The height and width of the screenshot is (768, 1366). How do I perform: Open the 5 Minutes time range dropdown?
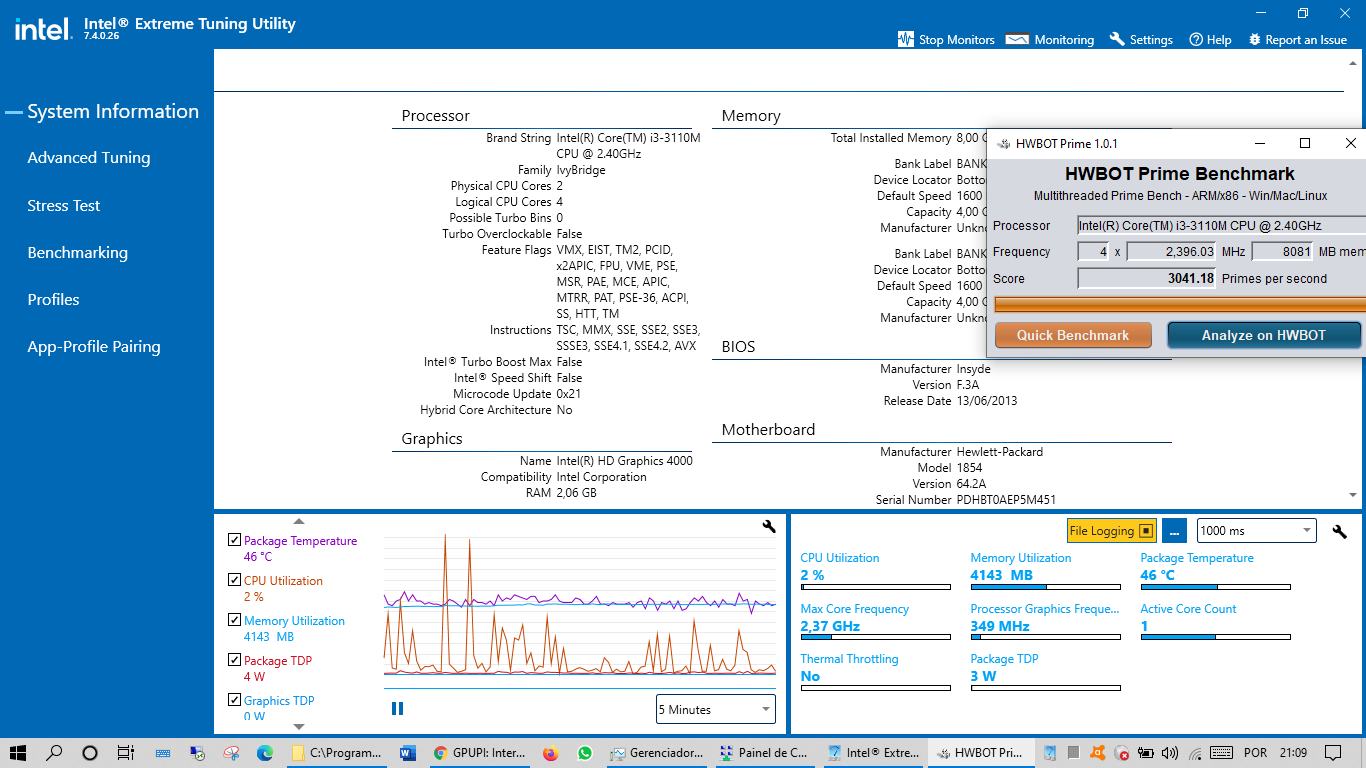pyautogui.click(x=716, y=709)
